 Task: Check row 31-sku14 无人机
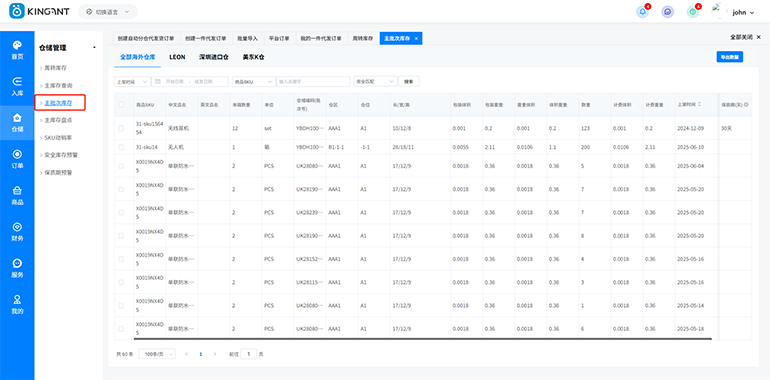pyautogui.click(x=121, y=147)
